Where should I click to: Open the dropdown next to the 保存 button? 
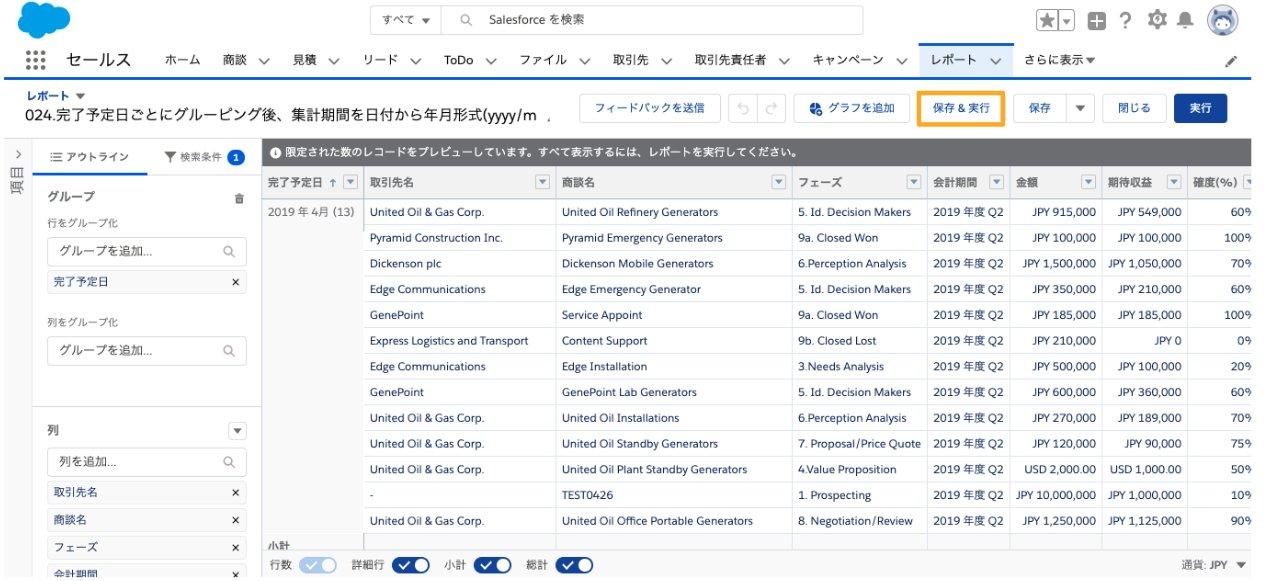(1081, 108)
